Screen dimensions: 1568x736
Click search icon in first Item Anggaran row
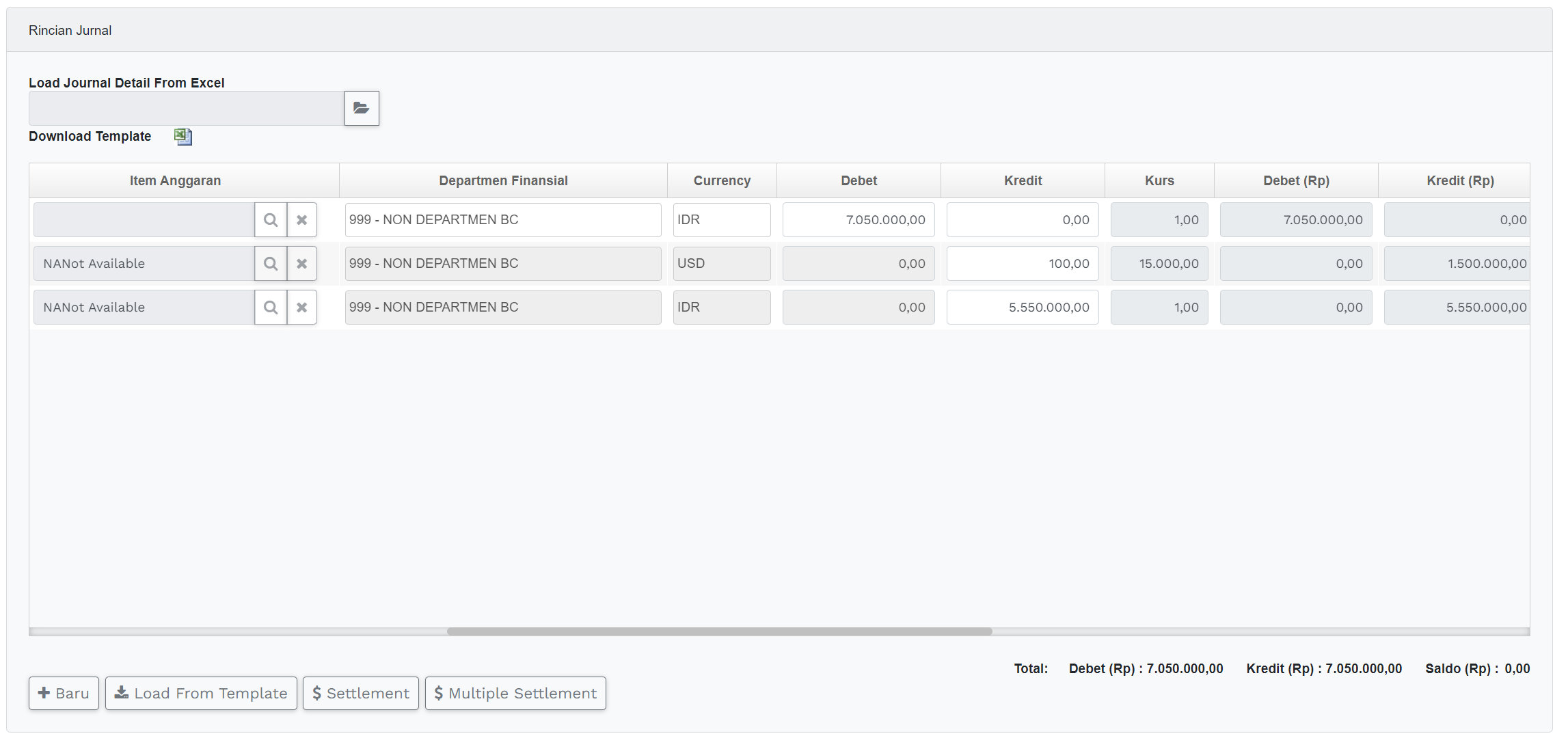tap(271, 220)
